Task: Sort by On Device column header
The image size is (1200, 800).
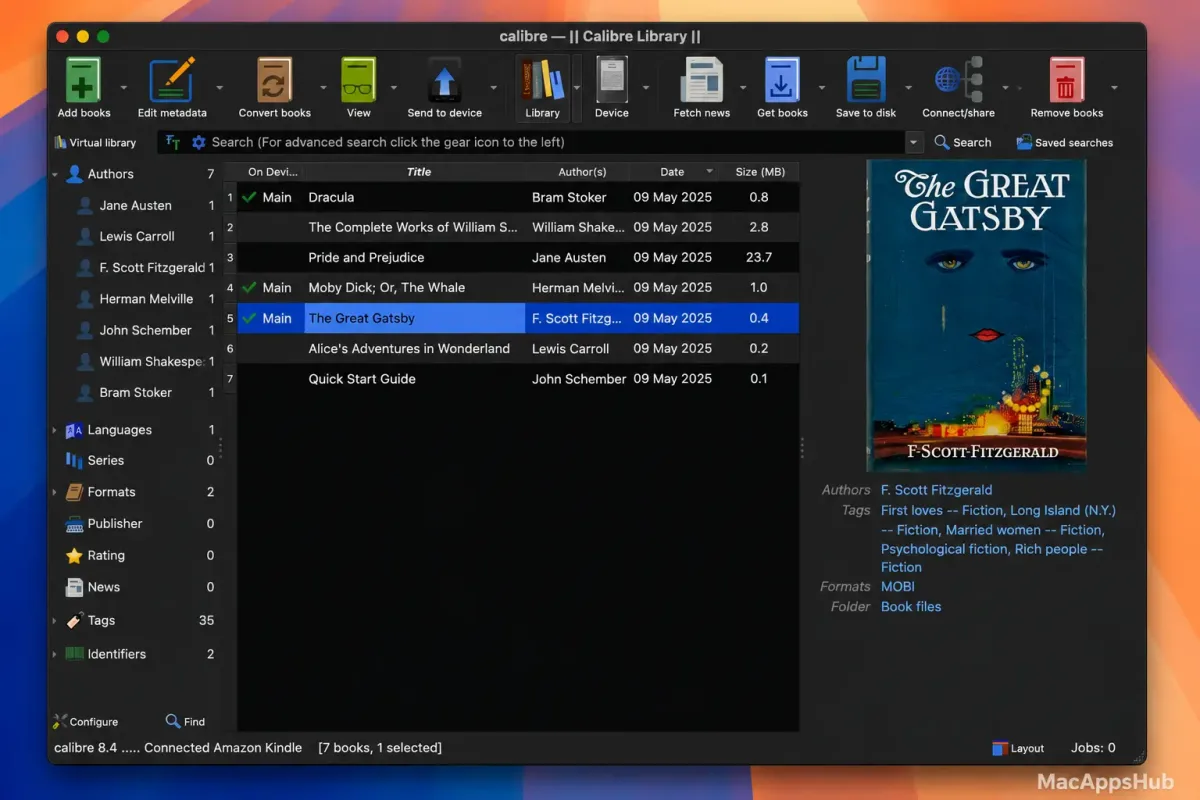Action: click(x=272, y=172)
